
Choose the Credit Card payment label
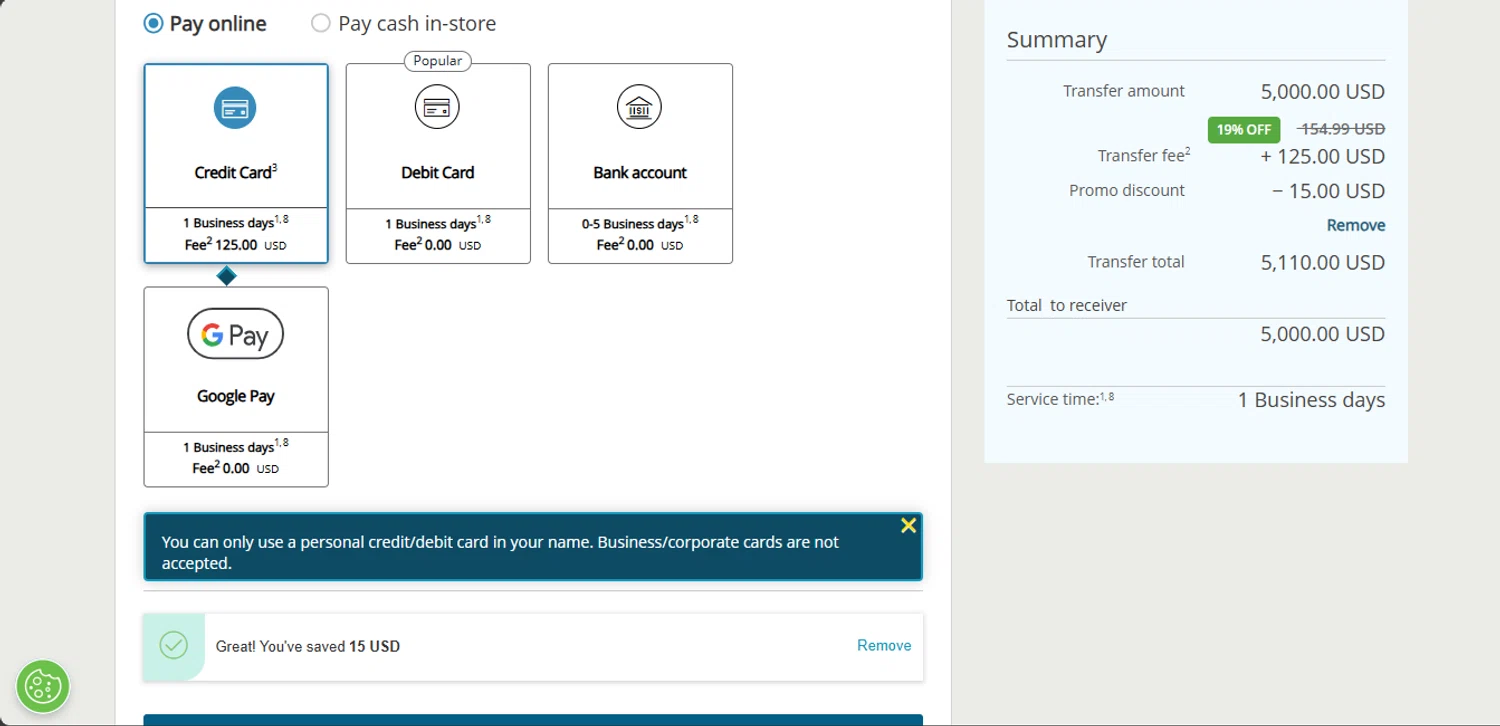pyautogui.click(x=235, y=172)
